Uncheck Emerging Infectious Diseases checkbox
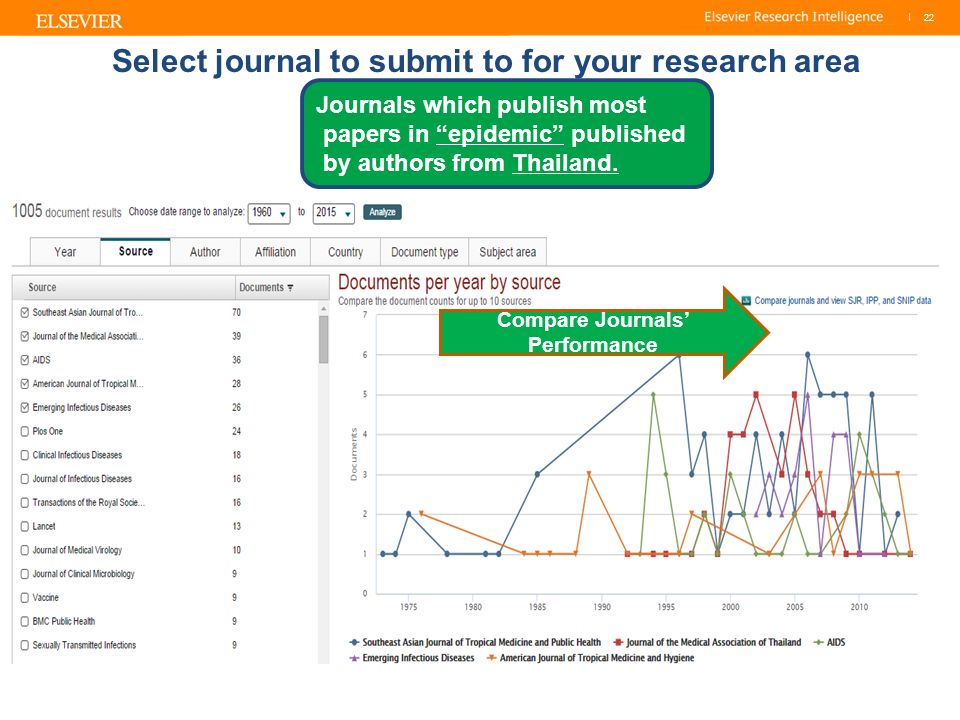Screen dimensions: 960x720 point(24,407)
